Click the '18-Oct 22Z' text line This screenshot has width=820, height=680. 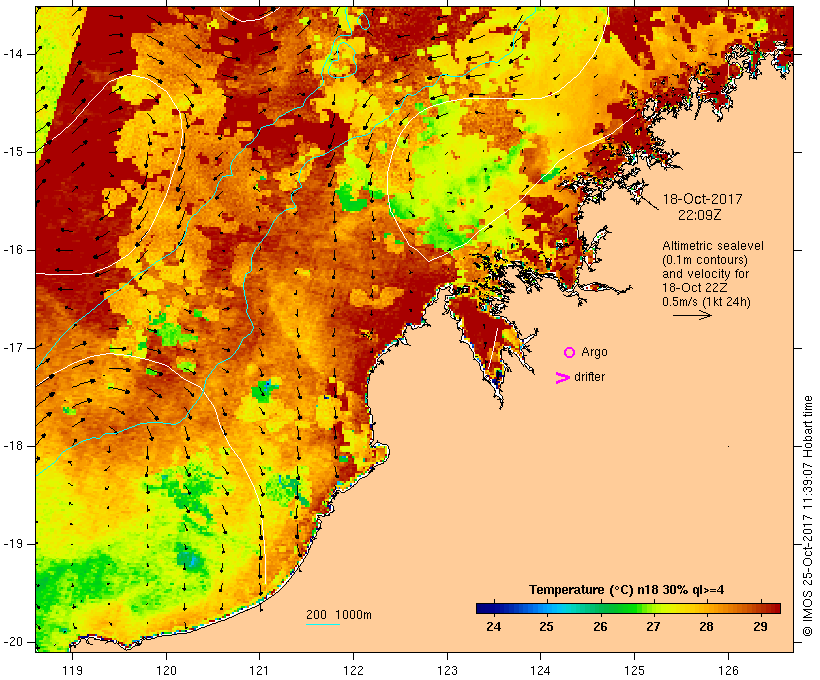694,288
